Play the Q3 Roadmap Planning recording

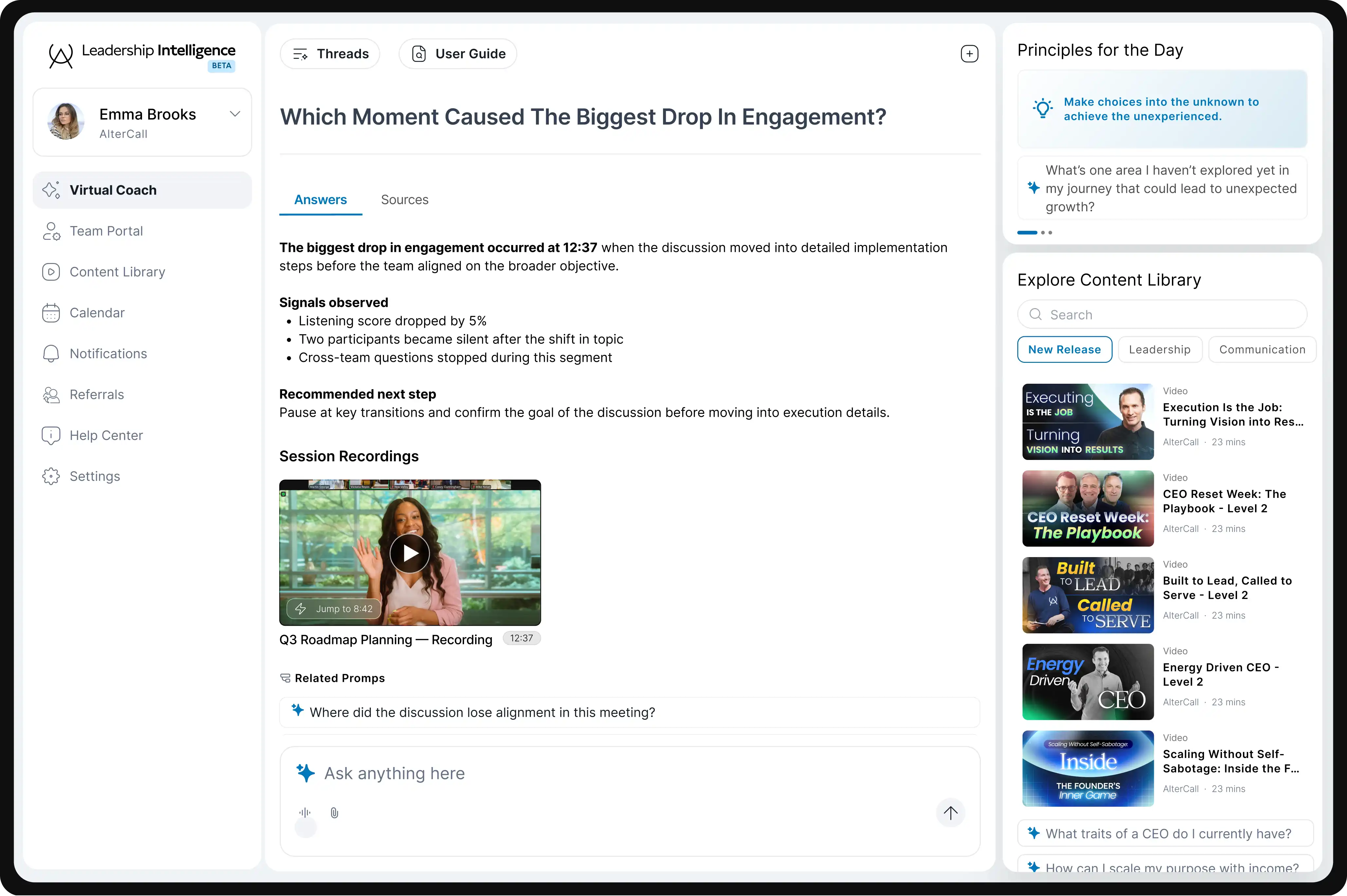pos(410,553)
